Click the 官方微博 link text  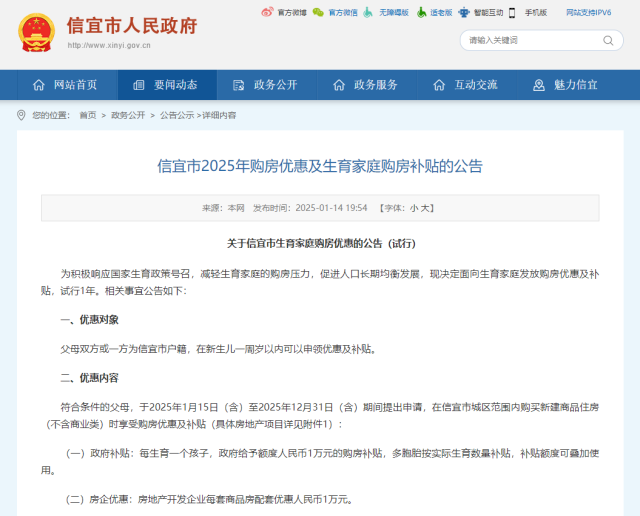(292, 13)
